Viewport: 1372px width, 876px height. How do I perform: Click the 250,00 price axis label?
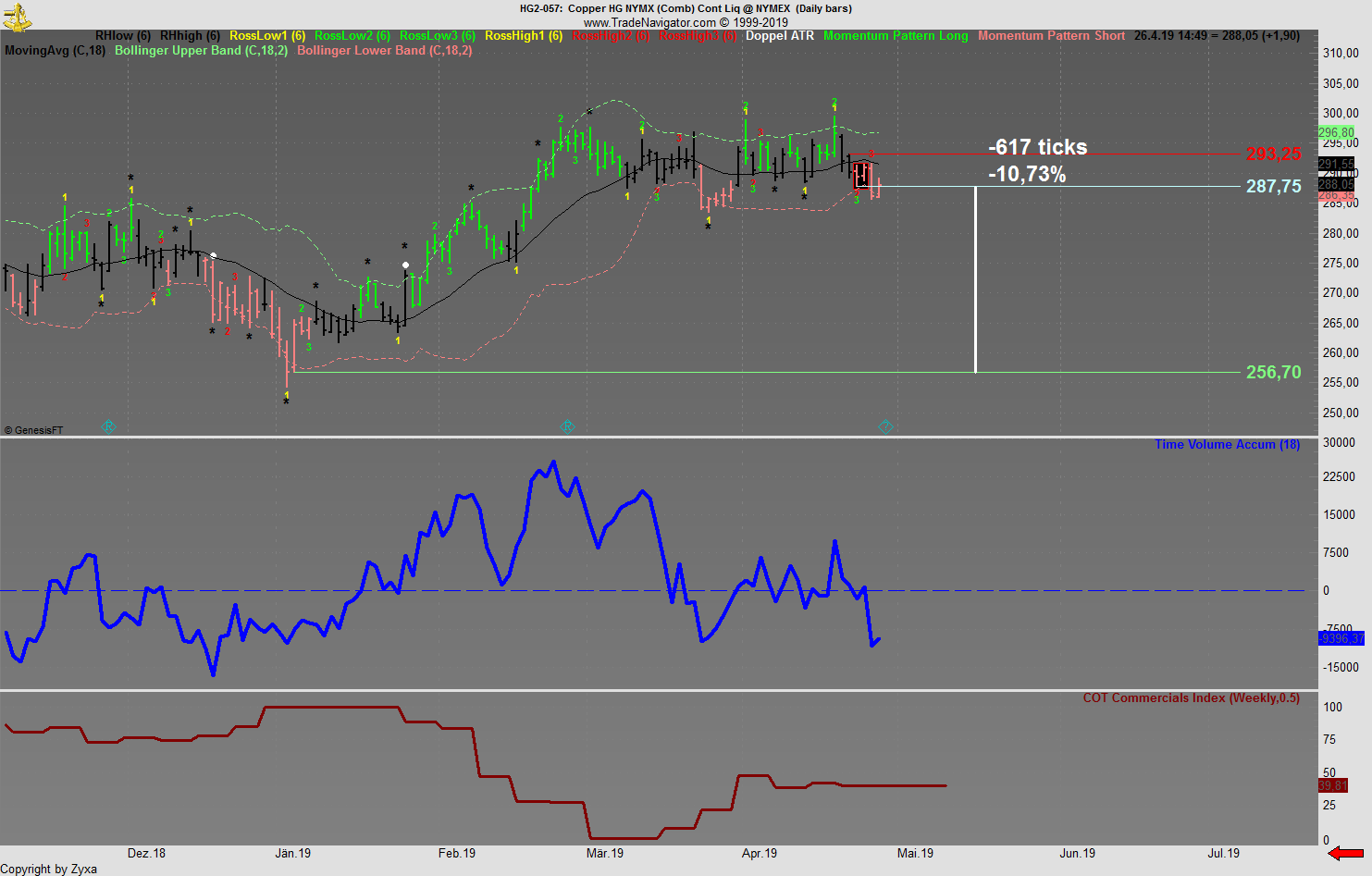point(1341,413)
